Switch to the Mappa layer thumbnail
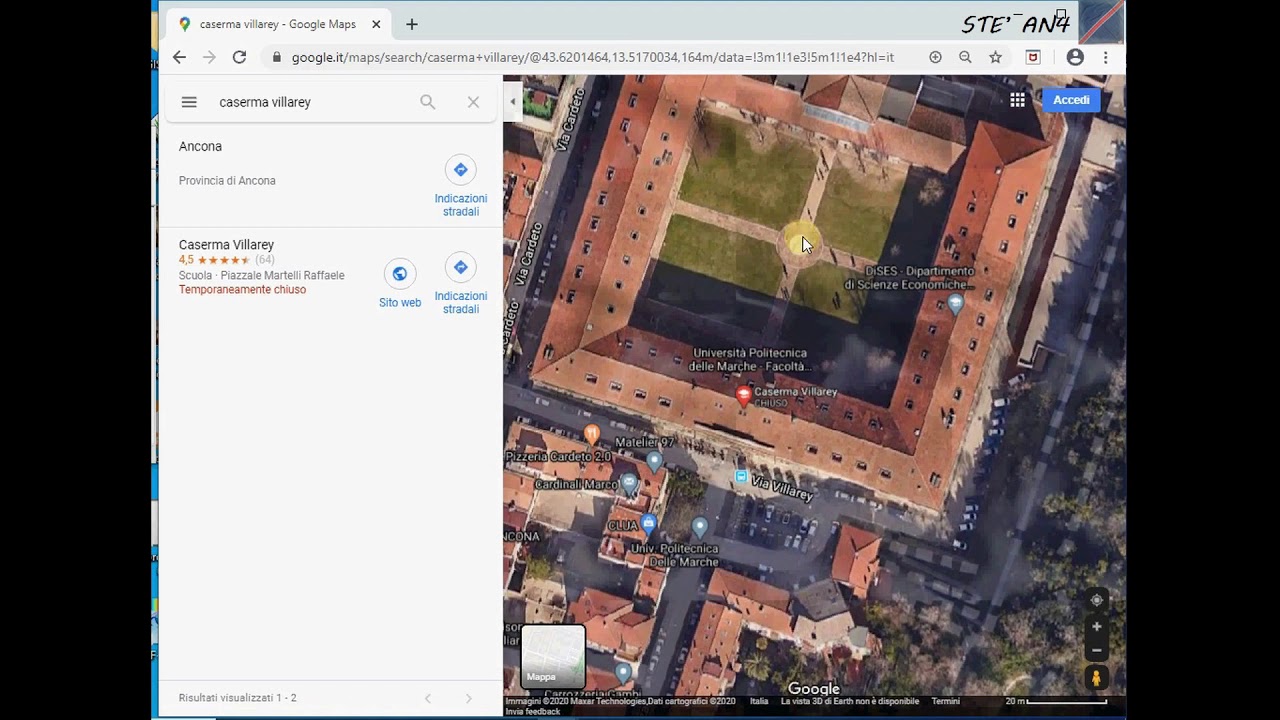Viewport: 1280px width, 720px height. tap(553, 656)
